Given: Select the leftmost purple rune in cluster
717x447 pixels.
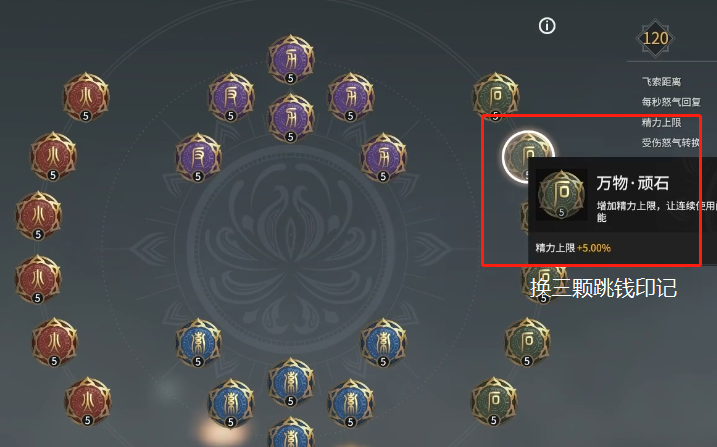Looking at the screenshot, I should coord(198,157).
